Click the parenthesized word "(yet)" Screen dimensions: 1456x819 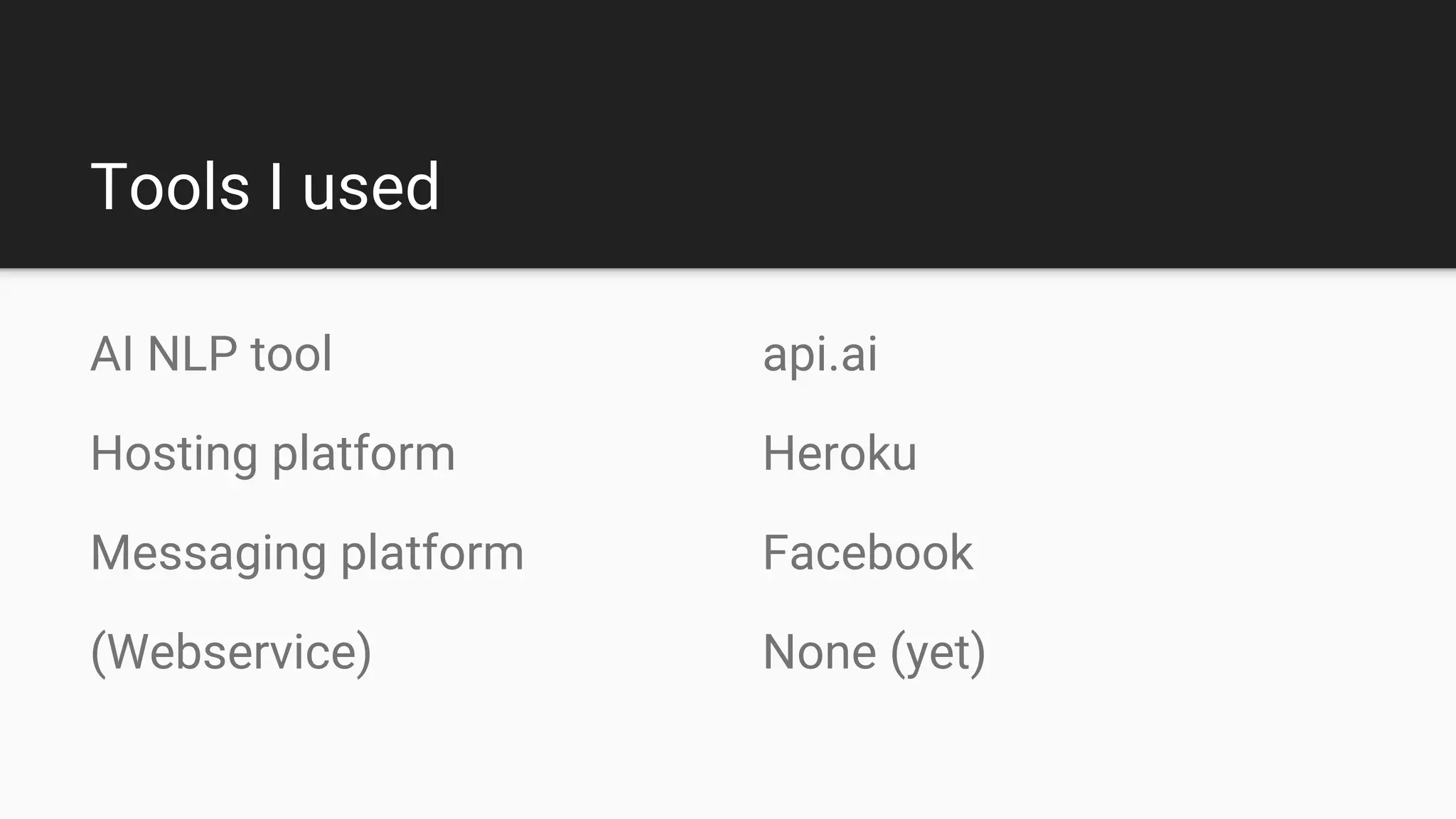coord(938,652)
